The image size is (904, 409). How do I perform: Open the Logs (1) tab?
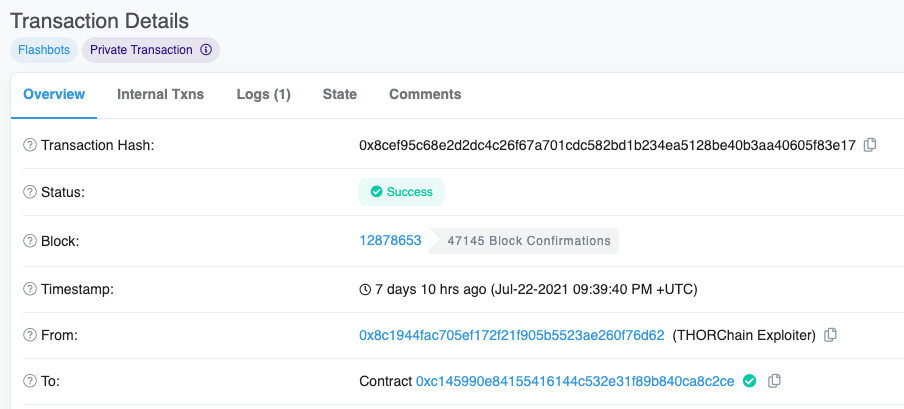click(x=263, y=94)
